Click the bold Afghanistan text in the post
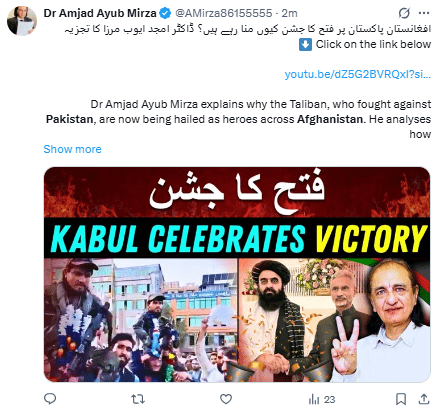 [x=330, y=119]
